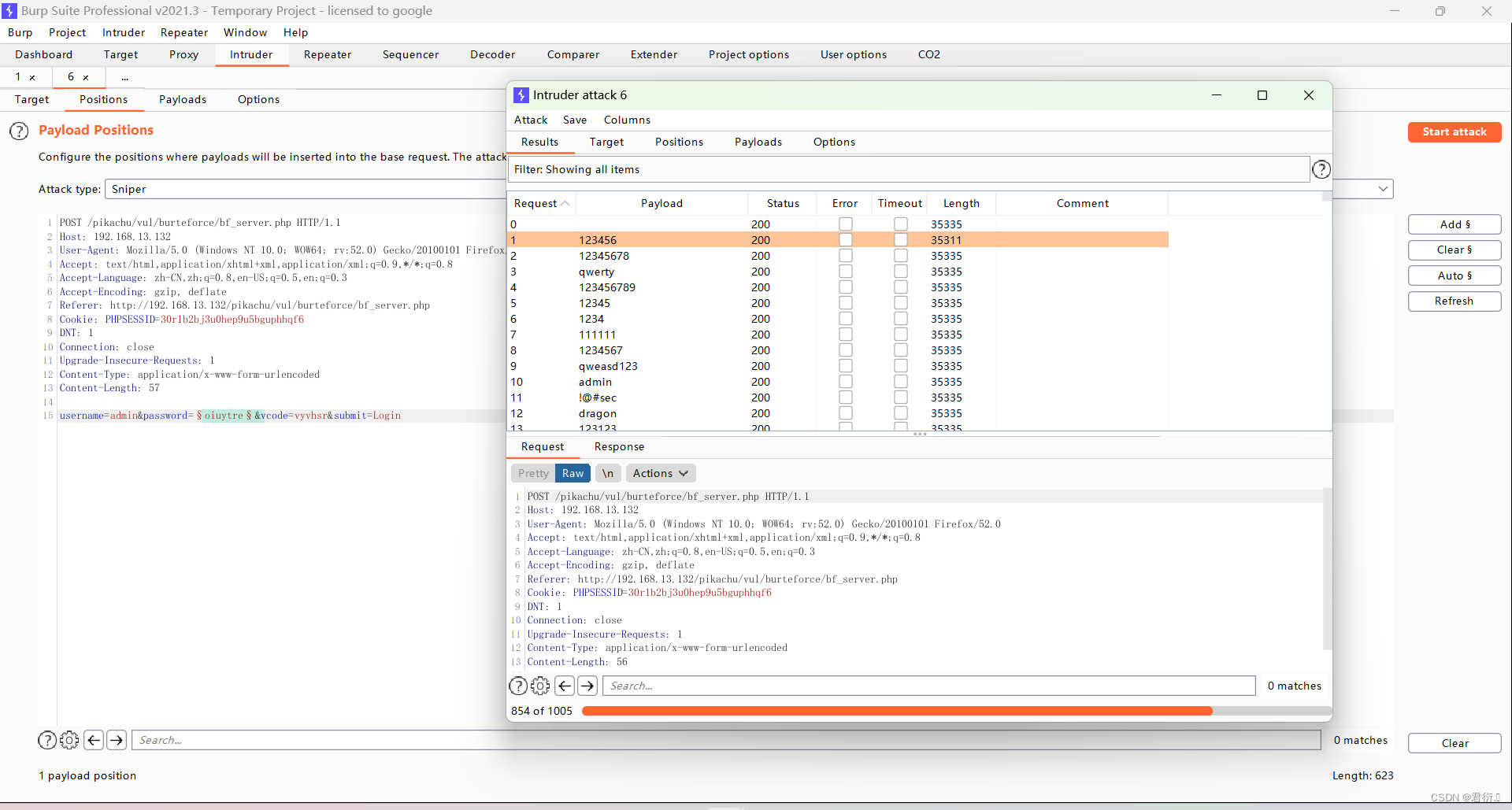Select the result row with payload 111111
The height and width of the screenshot is (810, 1512).
click(838, 335)
